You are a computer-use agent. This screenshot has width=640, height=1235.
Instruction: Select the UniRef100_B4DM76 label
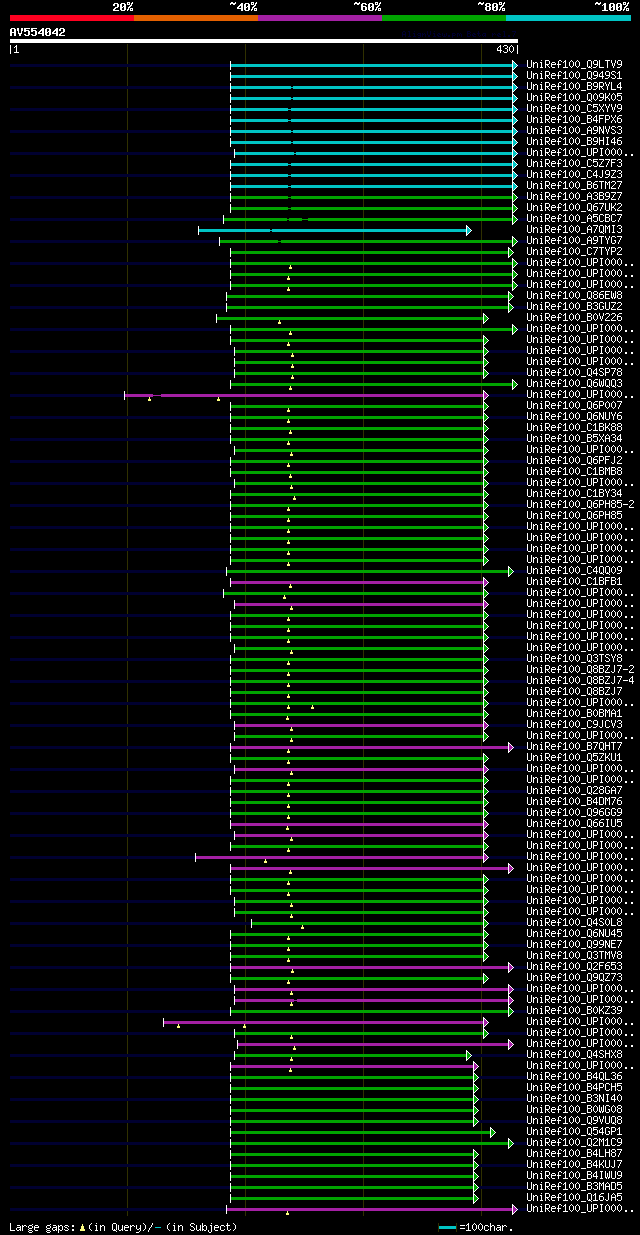(574, 801)
